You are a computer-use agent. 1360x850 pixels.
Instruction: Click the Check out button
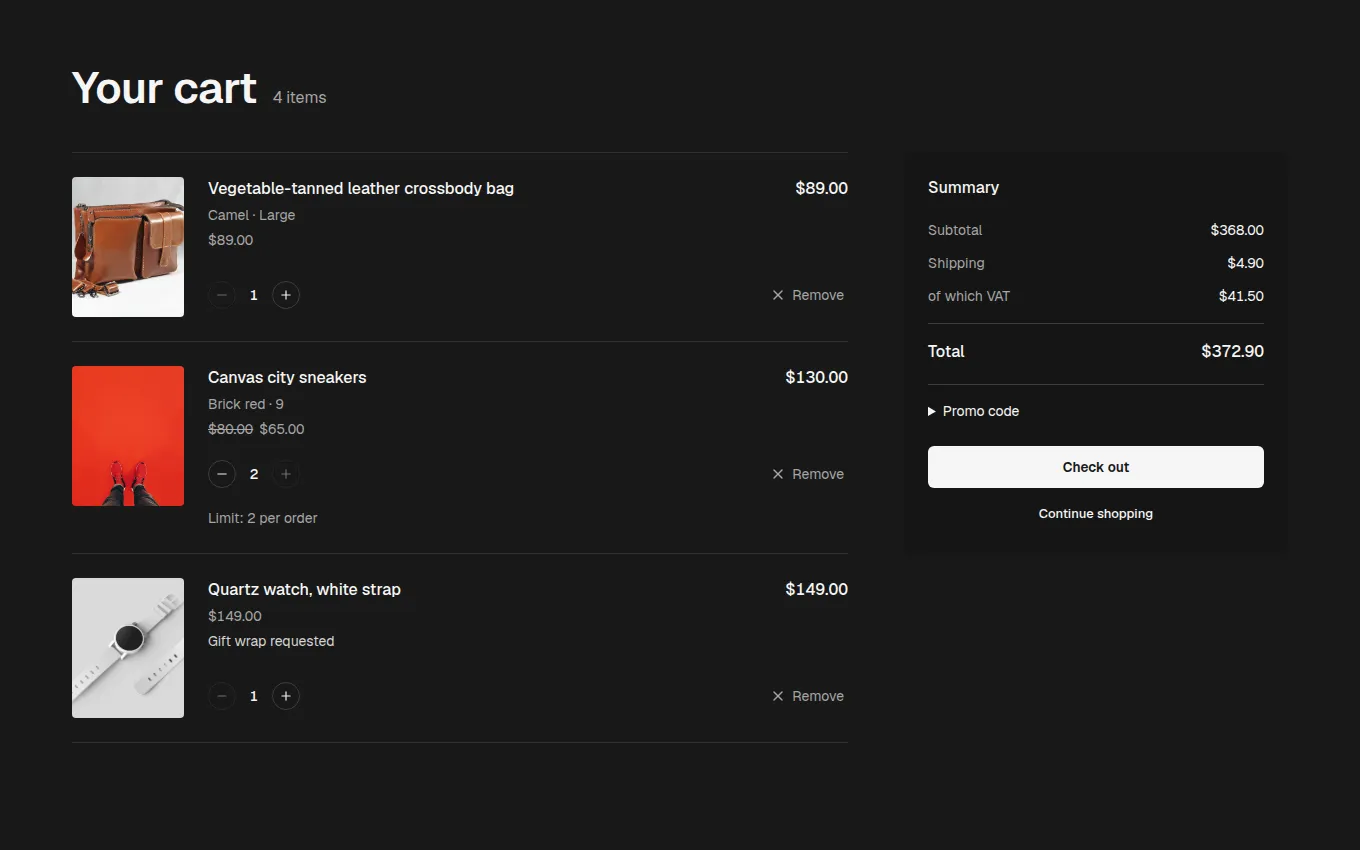pyautogui.click(x=1096, y=467)
